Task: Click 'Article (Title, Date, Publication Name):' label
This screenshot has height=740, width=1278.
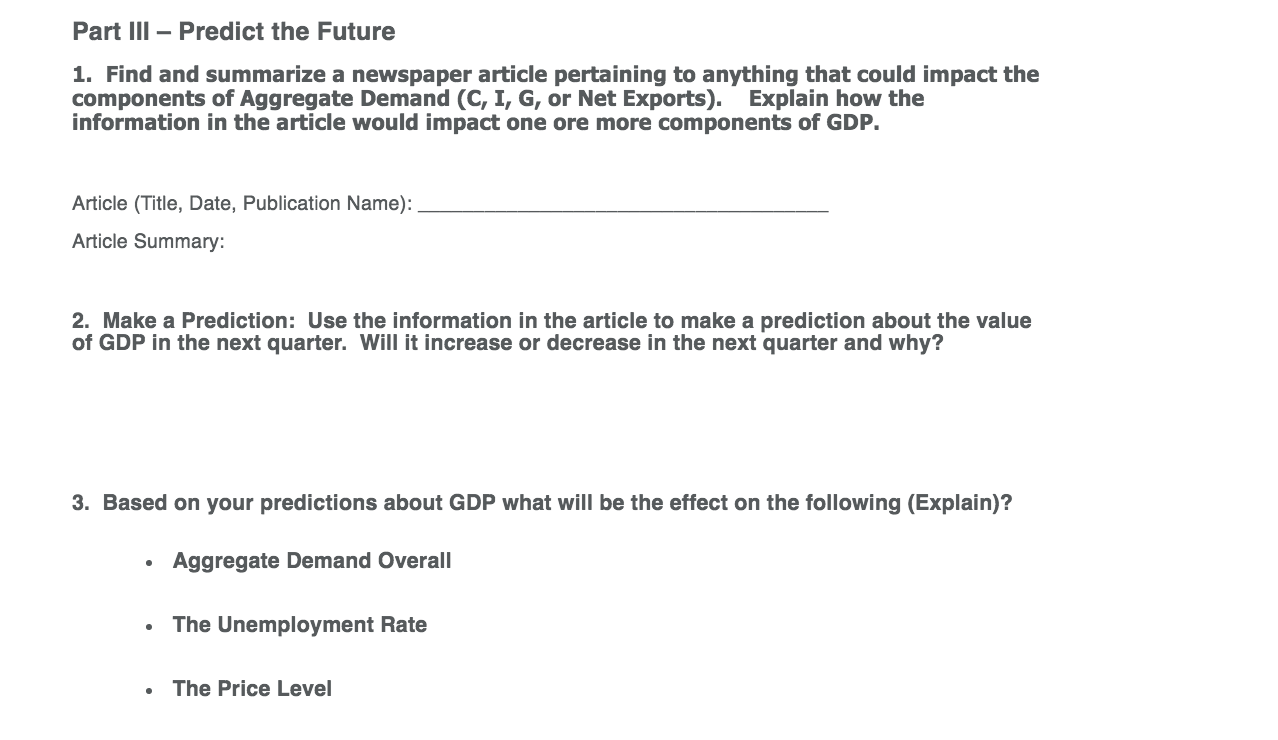Action: pos(242,204)
